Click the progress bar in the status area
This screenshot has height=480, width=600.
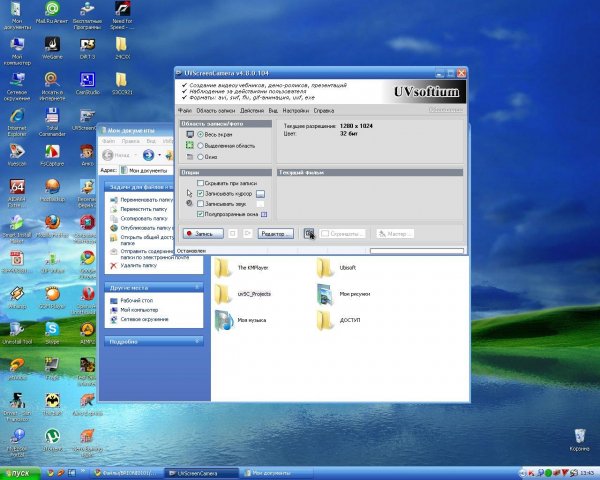pyautogui.click(x=417, y=251)
